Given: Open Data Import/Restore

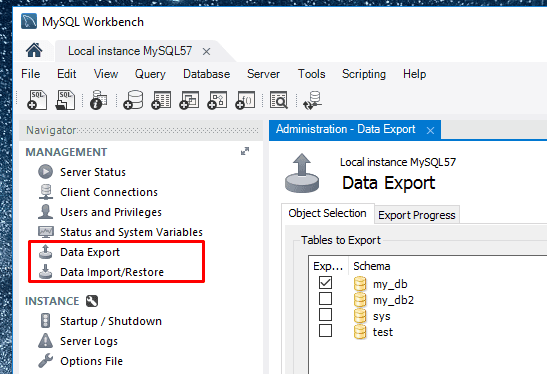Looking at the screenshot, I should tap(112, 272).
